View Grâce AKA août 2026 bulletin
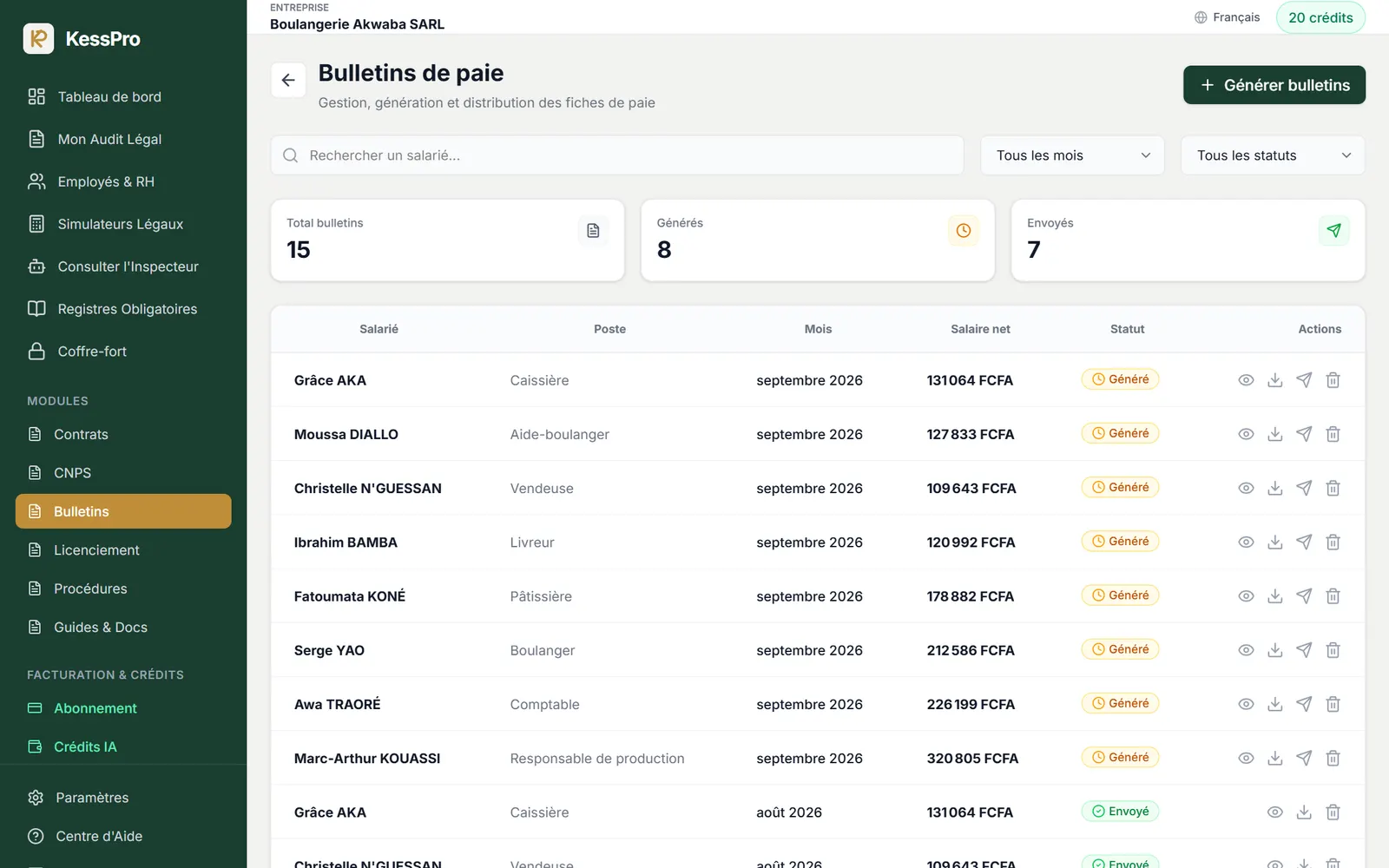1389x868 pixels. click(x=1274, y=812)
